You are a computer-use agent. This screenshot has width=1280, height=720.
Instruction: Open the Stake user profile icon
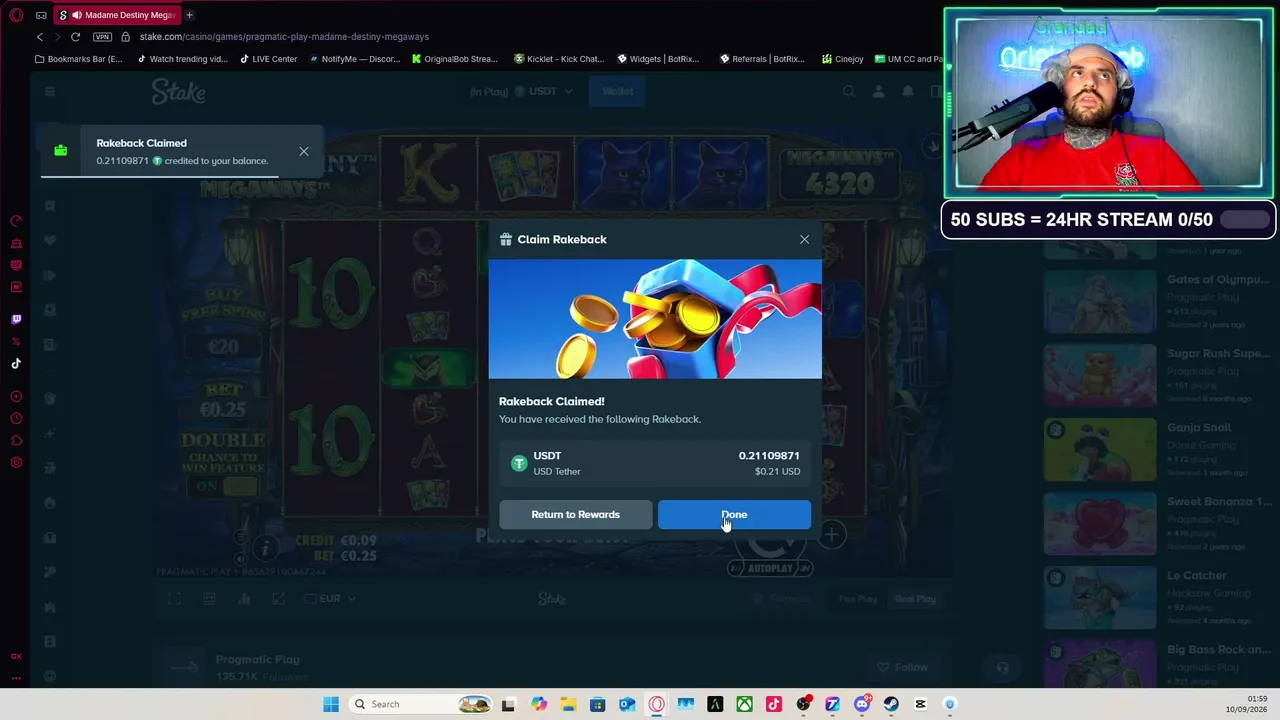(878, 92)
